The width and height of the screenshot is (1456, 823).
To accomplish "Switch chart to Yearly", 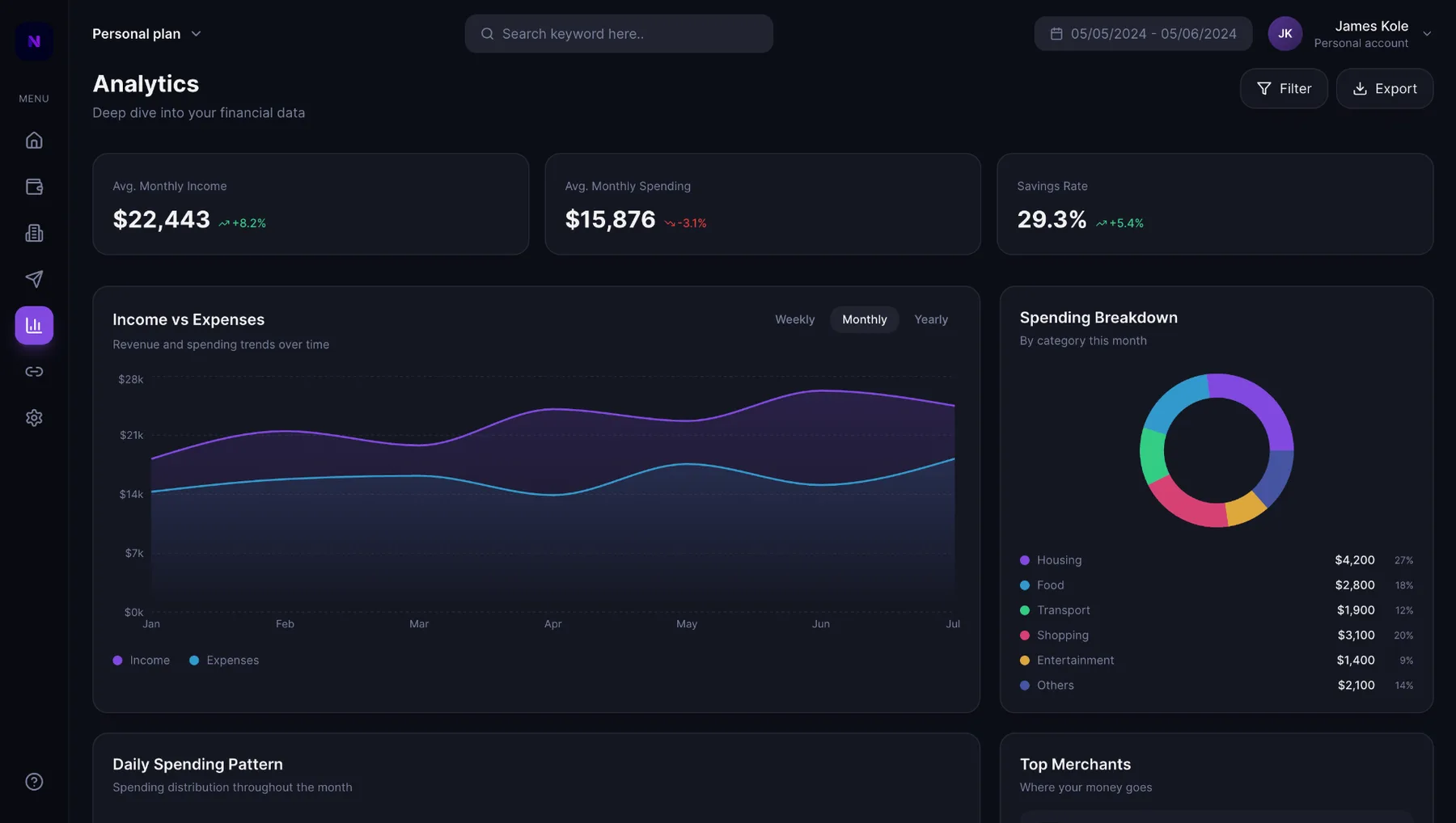I will pyautogui.click(x=930, y=319).
